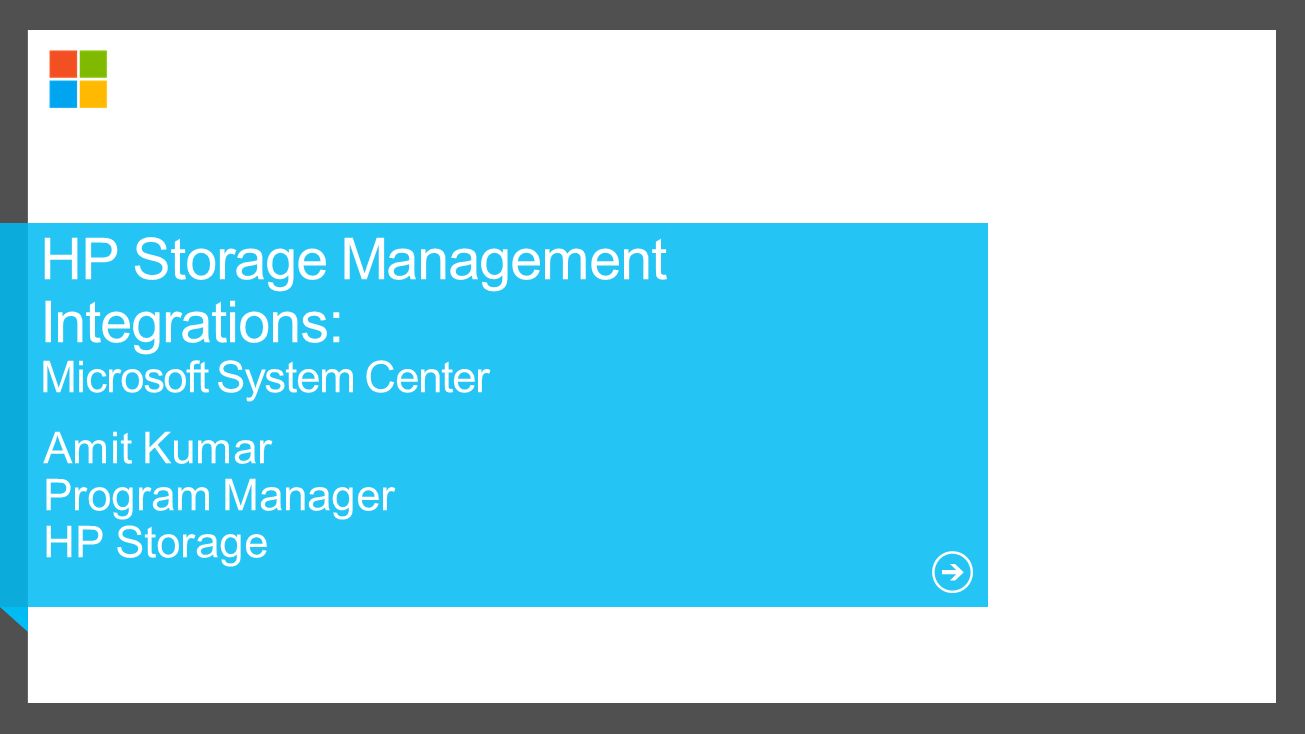1305x734 pixels.
Task: Click the word "Microsoft" in the subtitle
Action: click(x=126, y=379)
